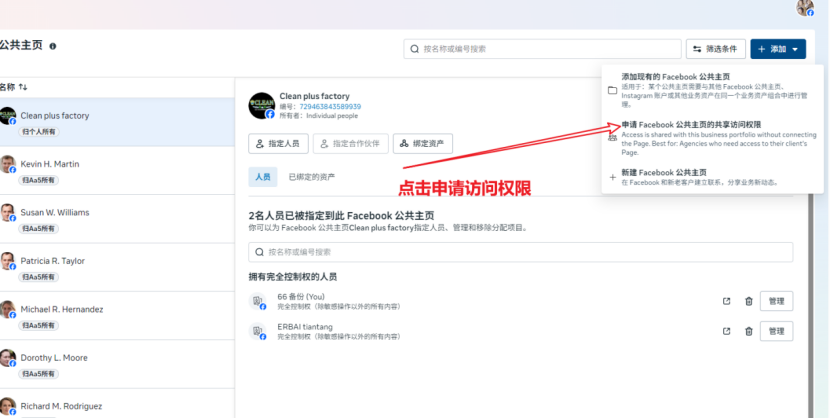Choose 新建 Facebook 公共主页 menu option
The height and width of the screenshot is (418, 830).
pos(712,177)
